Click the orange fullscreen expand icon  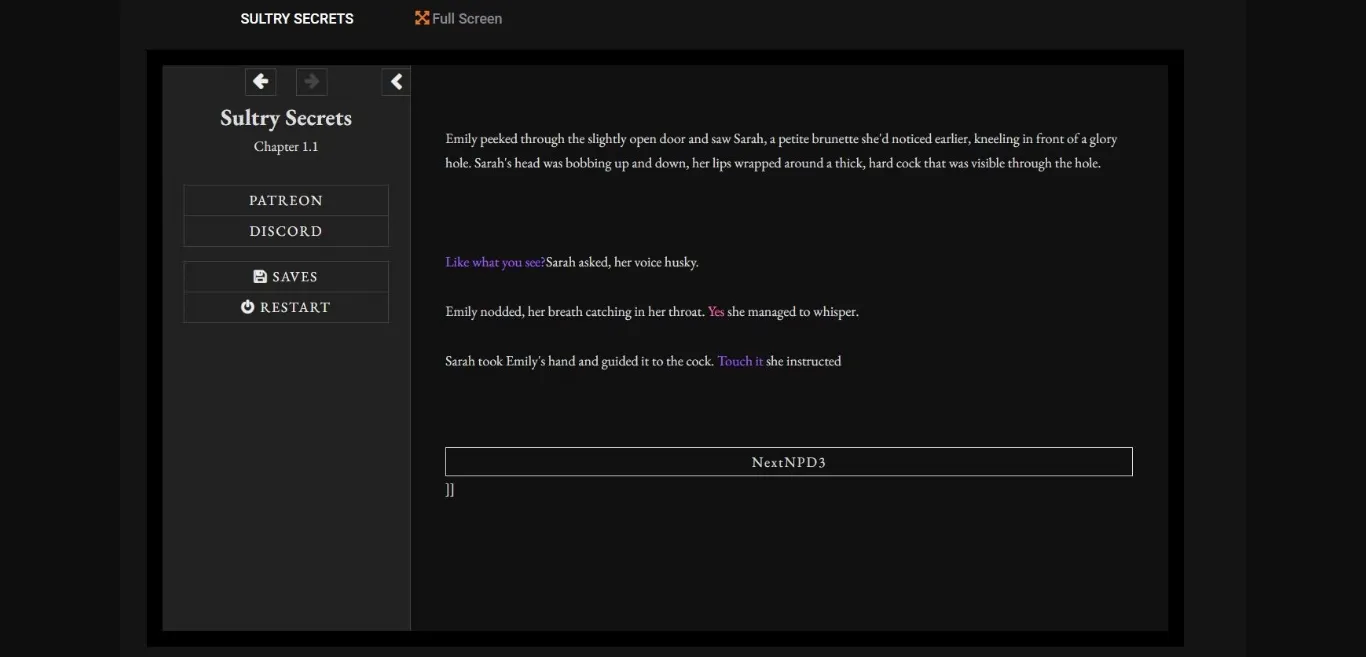pos(421,17)
